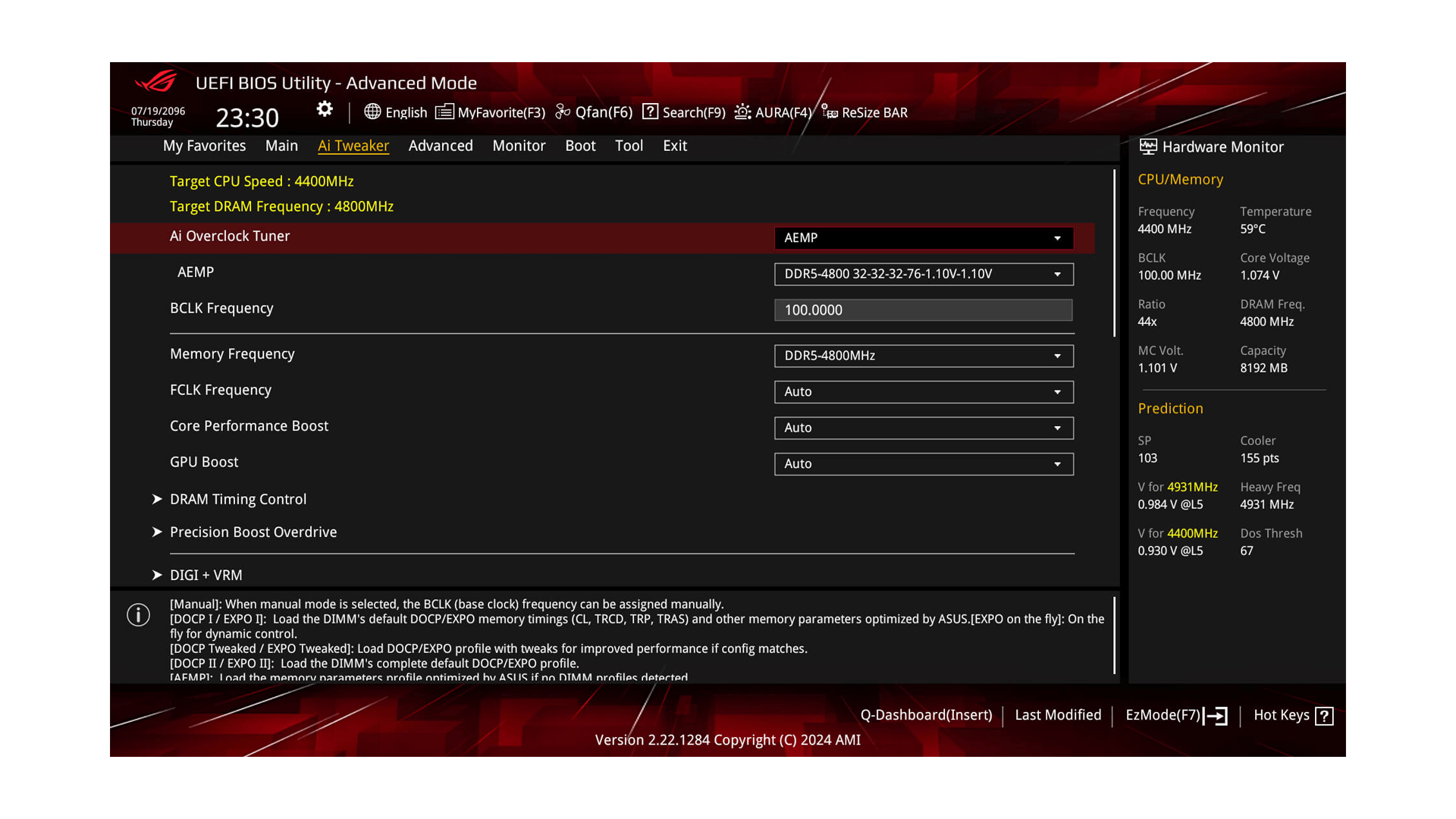Click the EzMode arrow exit icon

pos(1216,716)
